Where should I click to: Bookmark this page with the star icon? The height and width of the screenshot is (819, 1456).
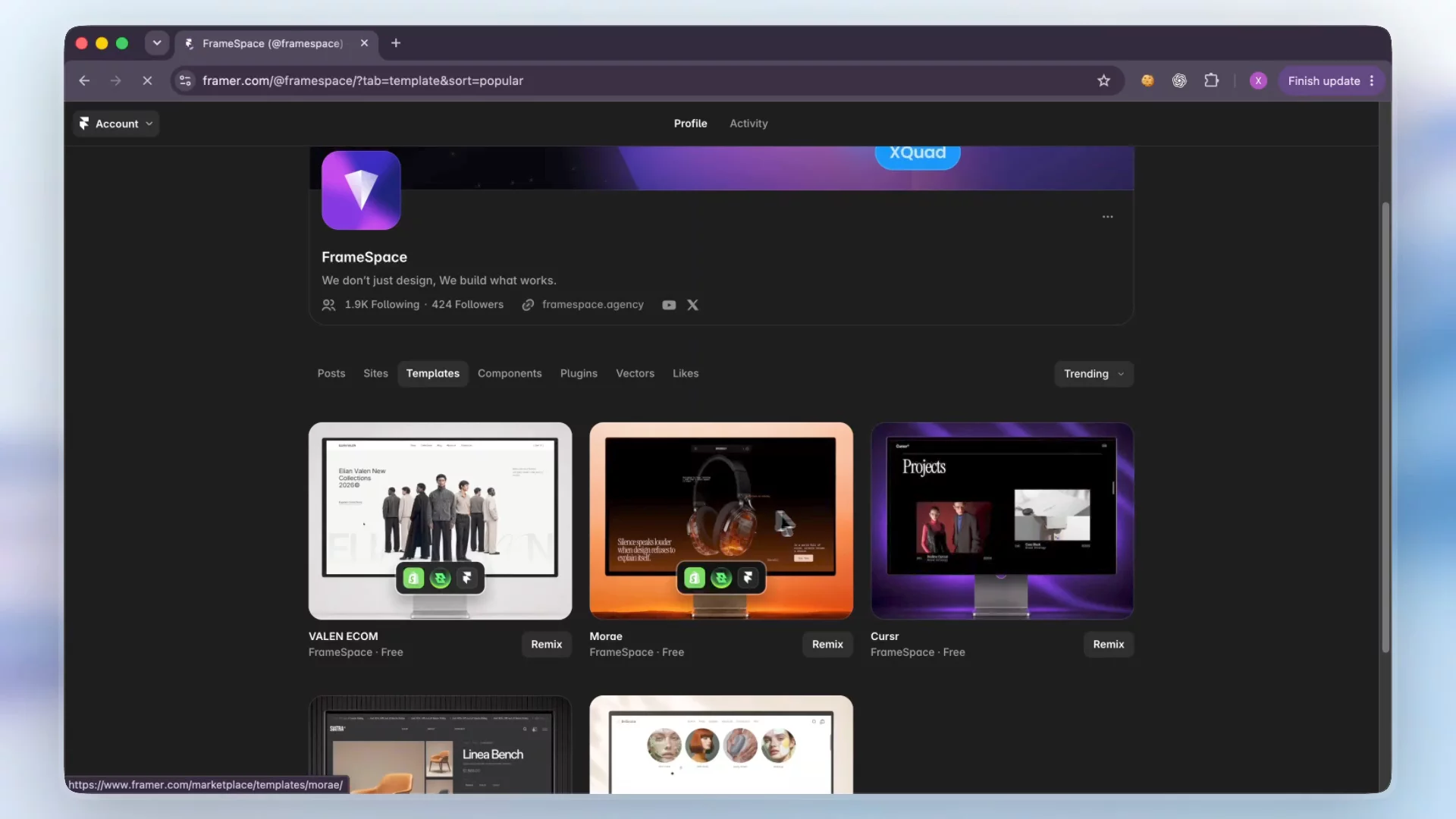click(x=1103, y=81)
